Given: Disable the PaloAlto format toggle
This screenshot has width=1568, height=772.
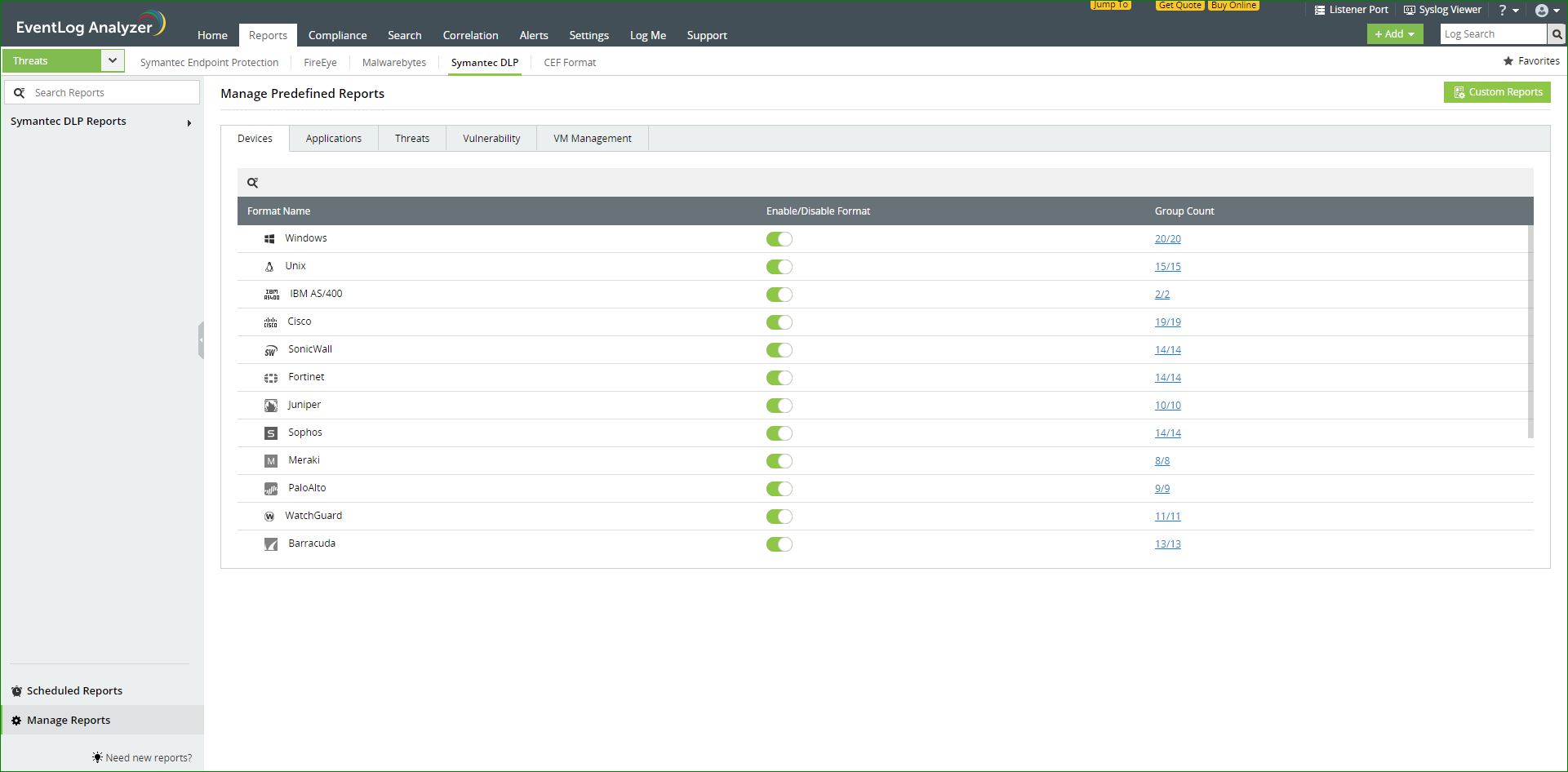Looking at the screenshot, I should [x=780, y=489].
